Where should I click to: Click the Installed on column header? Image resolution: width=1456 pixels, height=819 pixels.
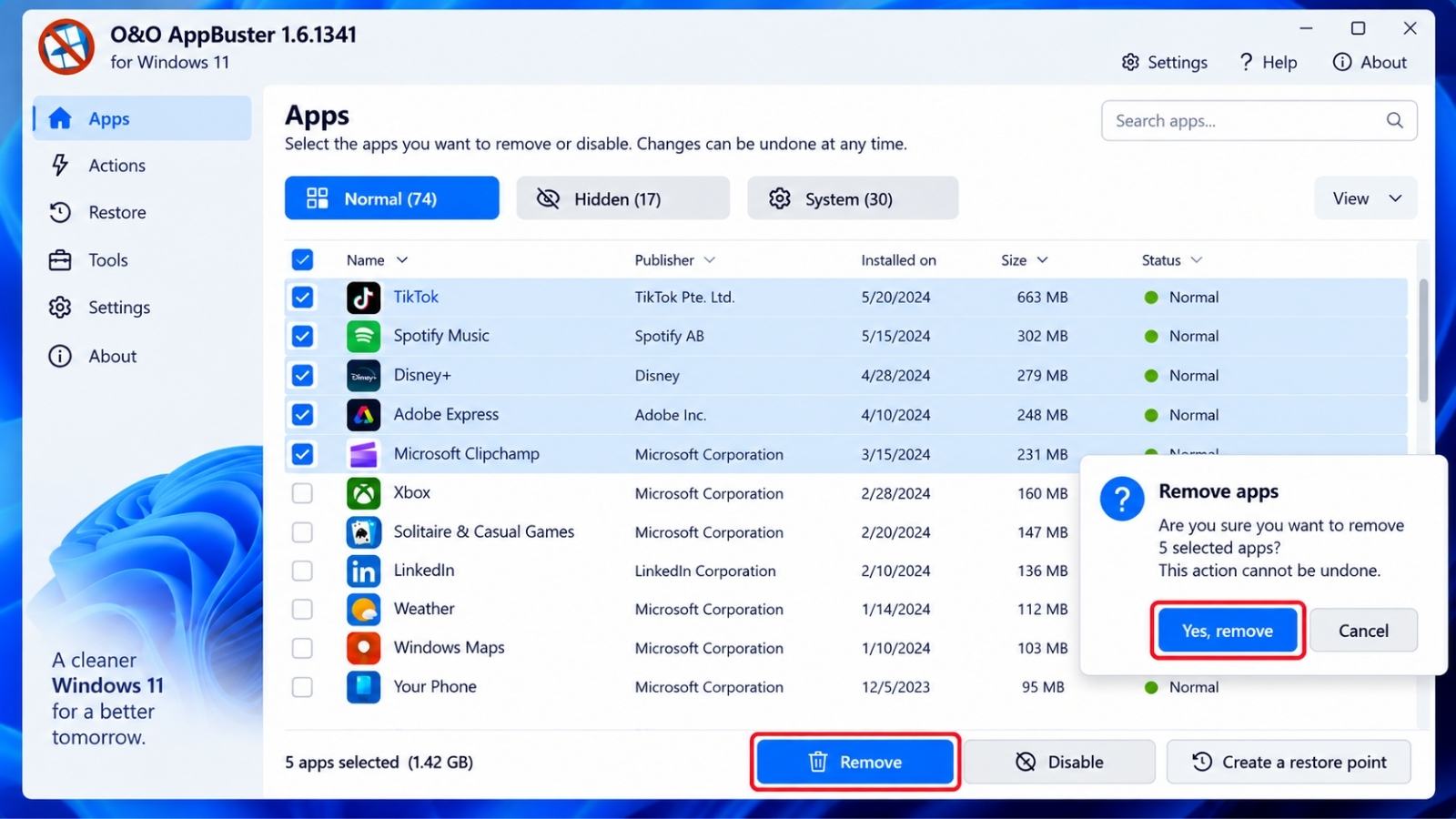pyautogui.click(x=898, y=260)
